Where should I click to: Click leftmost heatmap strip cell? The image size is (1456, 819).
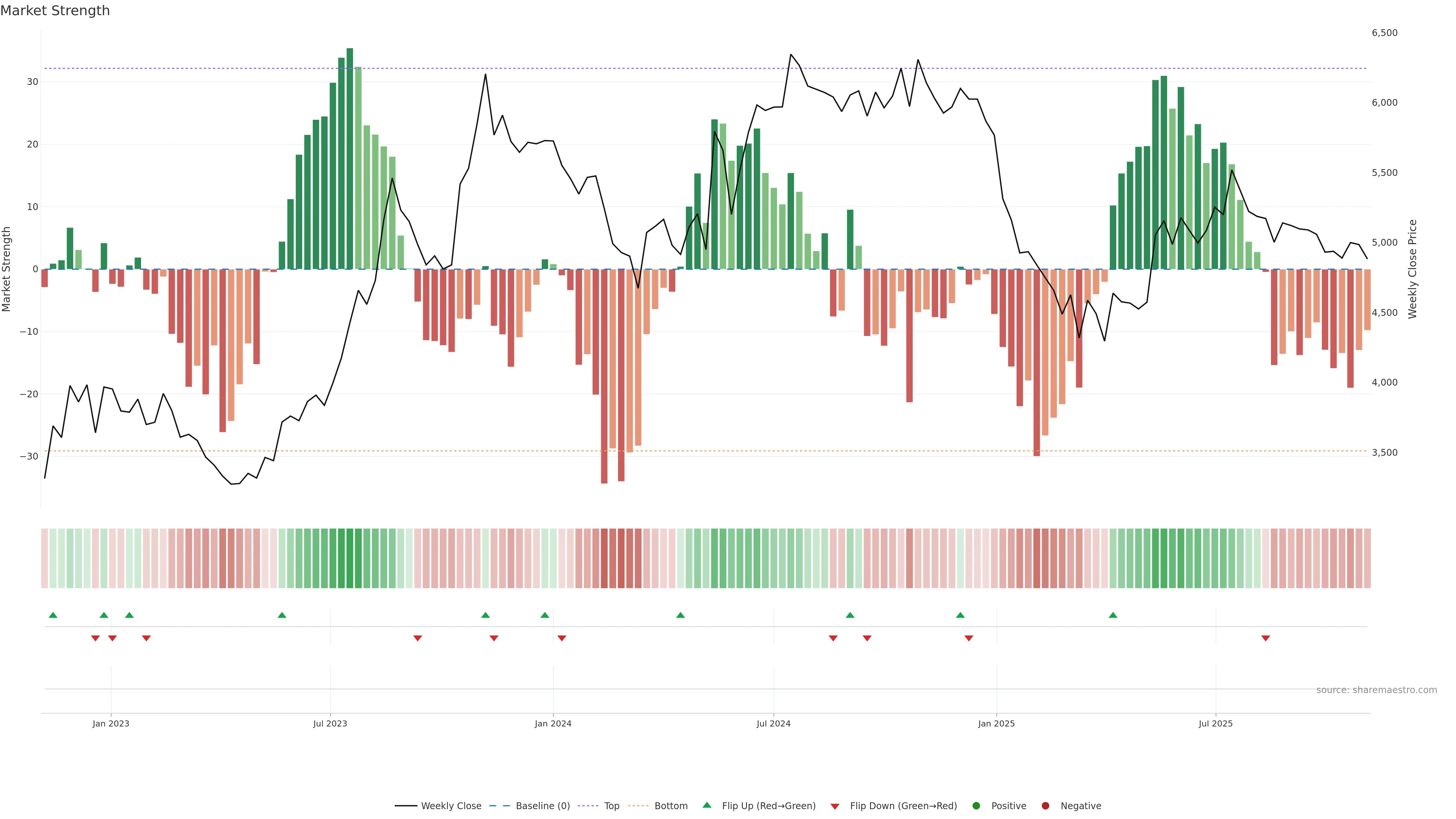44,558
